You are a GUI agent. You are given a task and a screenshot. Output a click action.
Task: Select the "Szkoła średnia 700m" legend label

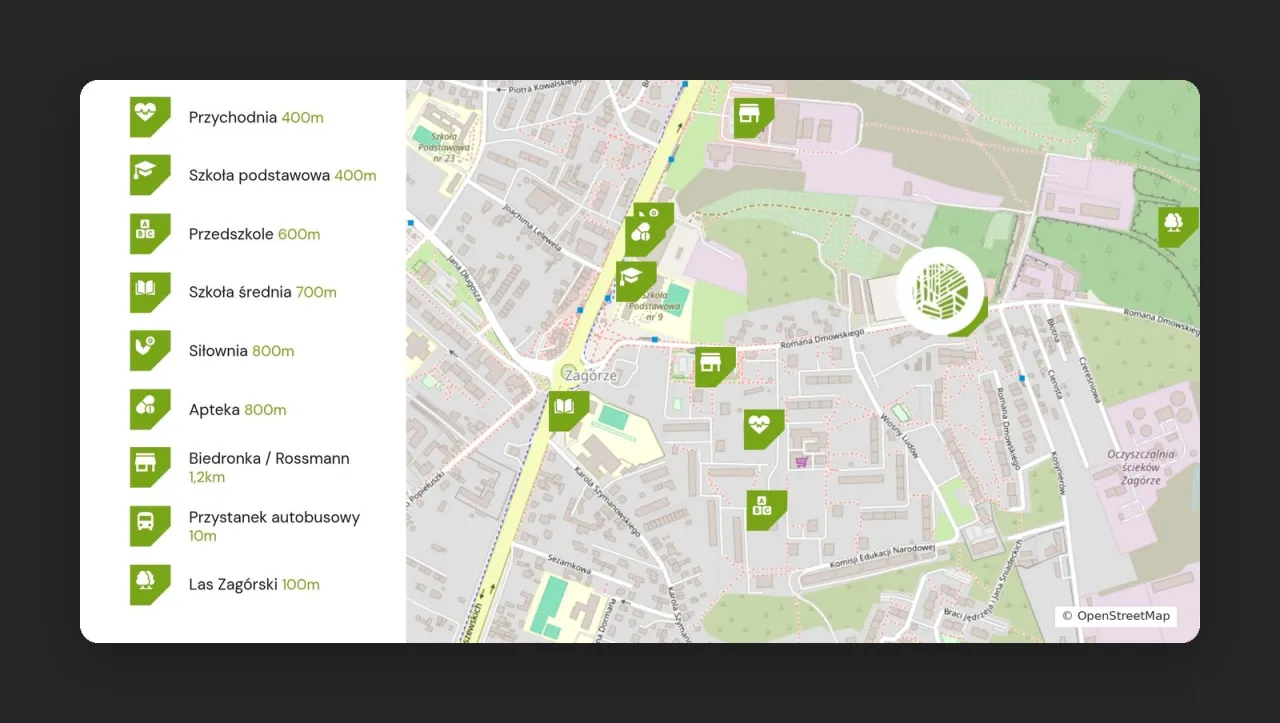(x=263, y=292)
